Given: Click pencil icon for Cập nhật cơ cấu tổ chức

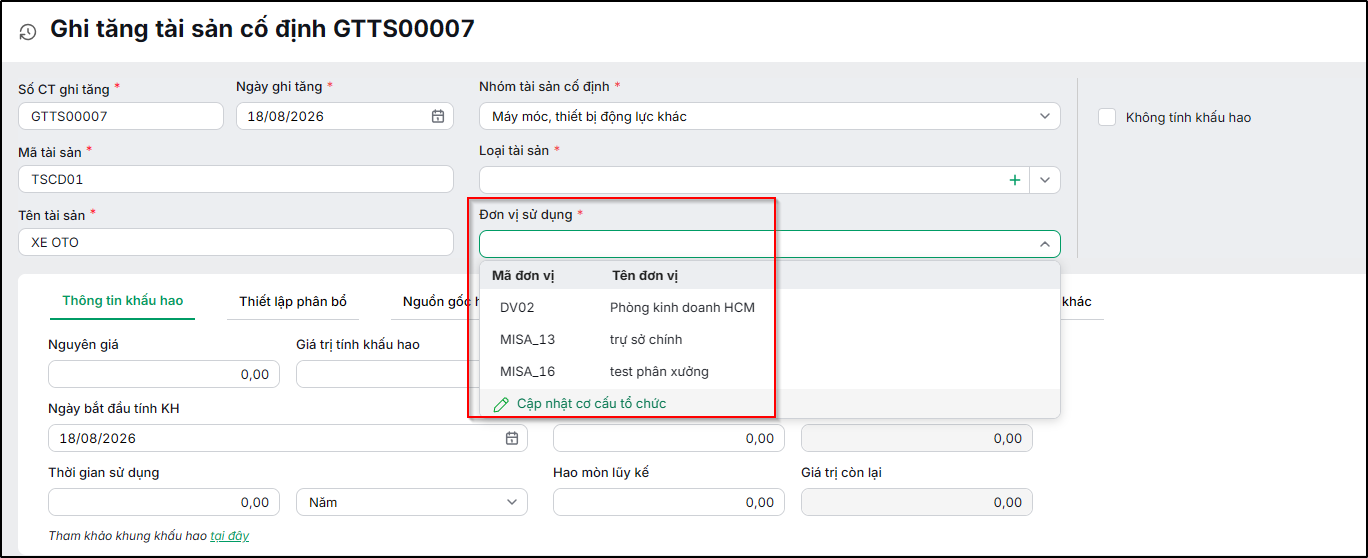Looking at the screenshot, I should coord(502,404).
